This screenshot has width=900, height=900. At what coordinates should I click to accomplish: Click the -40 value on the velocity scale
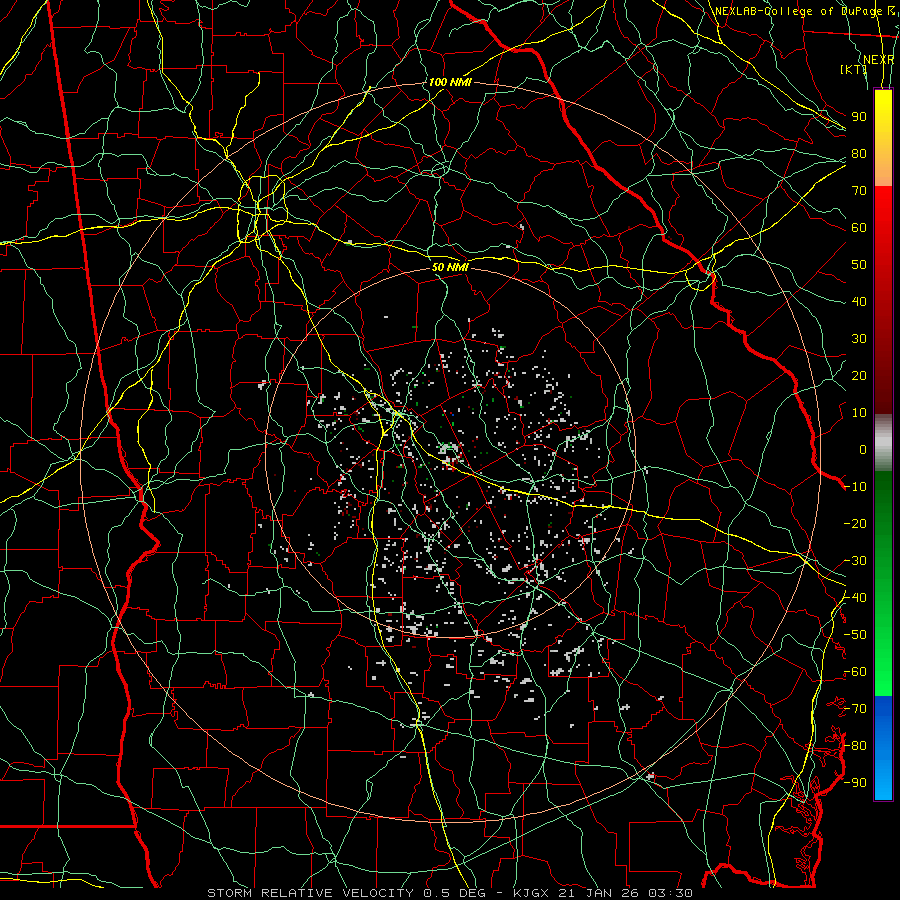[x=855, y=598]
